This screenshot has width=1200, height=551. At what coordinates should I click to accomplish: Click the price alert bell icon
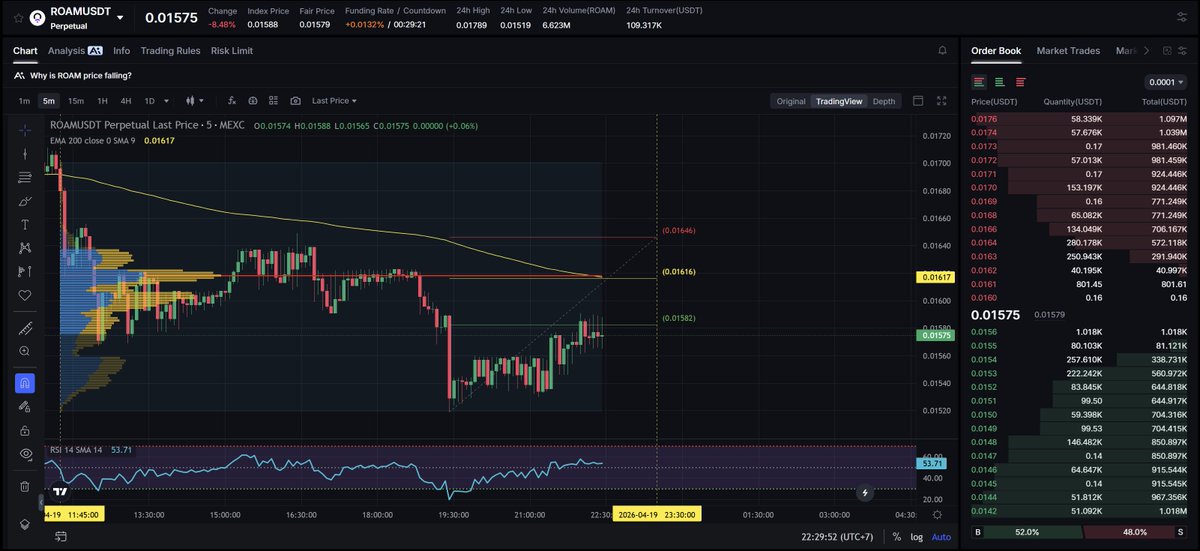[x=942, y=50]
